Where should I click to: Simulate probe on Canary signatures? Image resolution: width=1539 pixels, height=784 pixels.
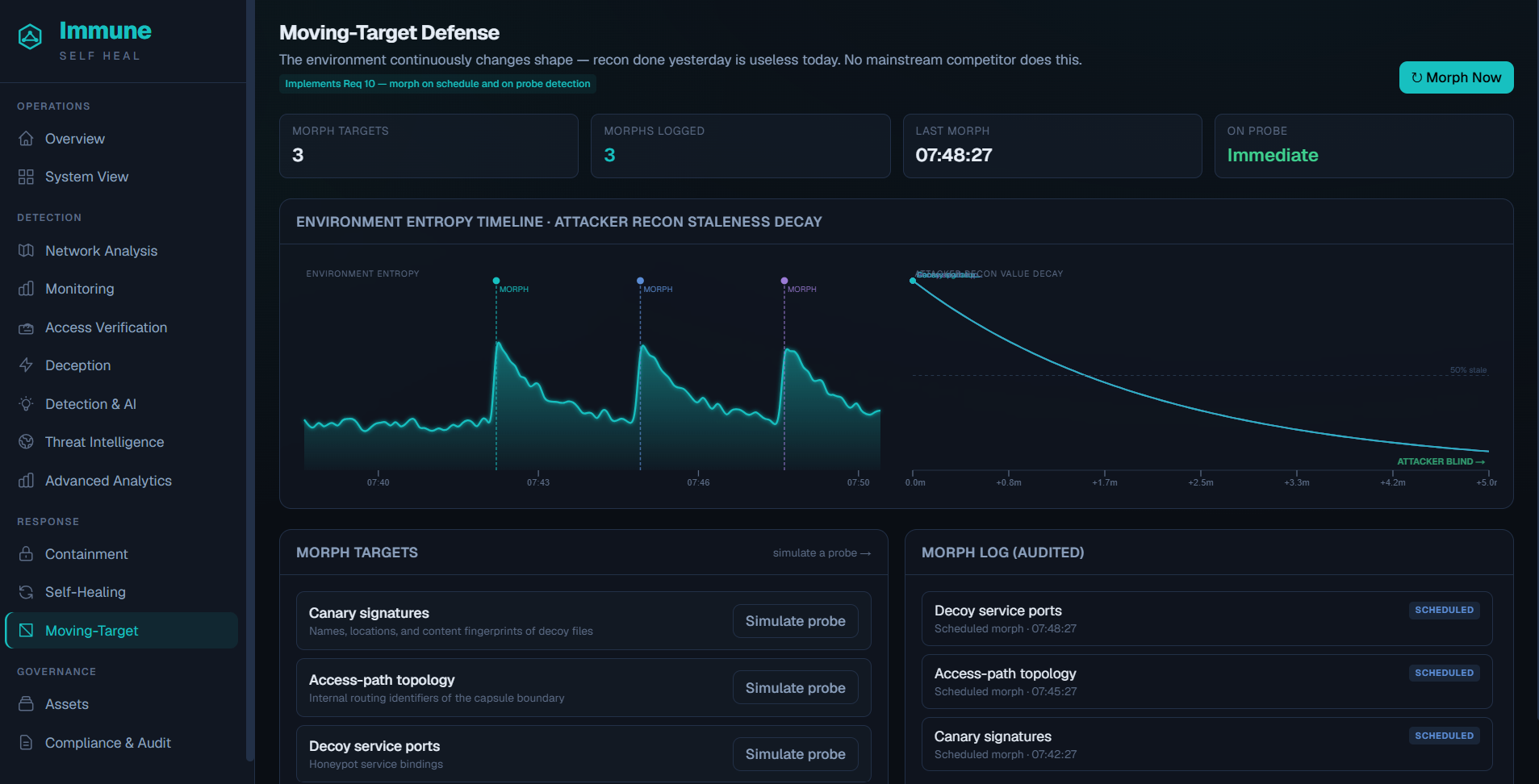(x=795, y=621)
